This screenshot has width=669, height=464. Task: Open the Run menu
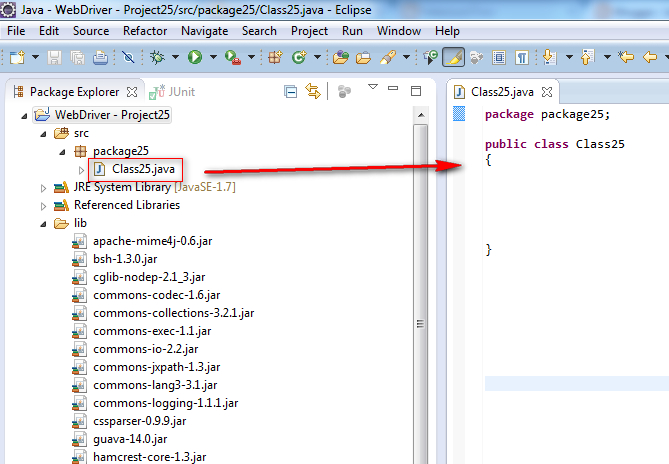coord(352,31)
